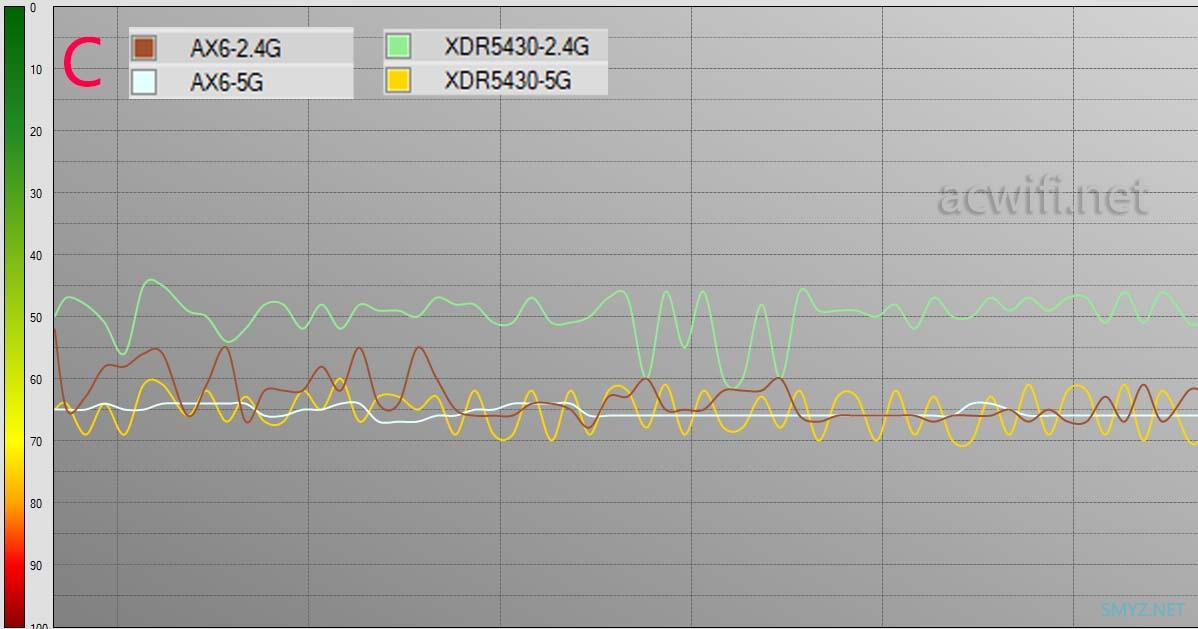The image size is (1198, 629).
Task: Click the brown AX6-2.4G legend swatch
Action: coord(144,47)
